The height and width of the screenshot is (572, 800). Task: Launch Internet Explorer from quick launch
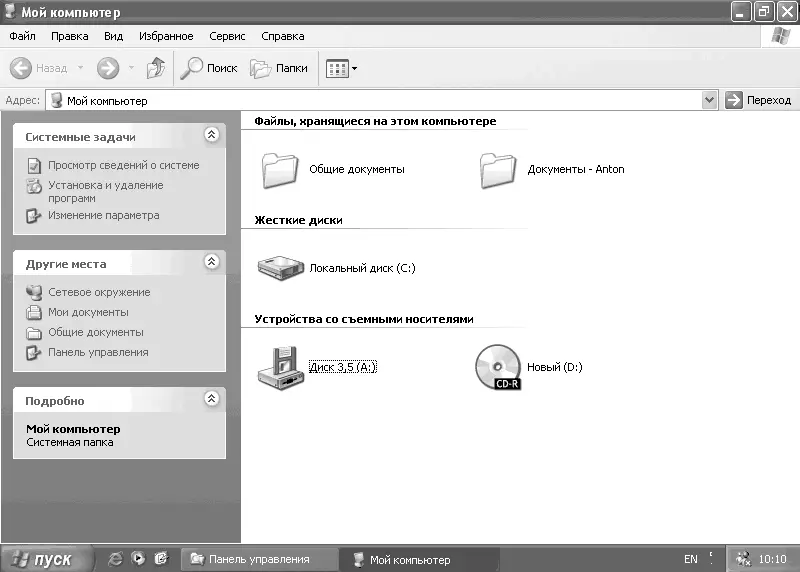point(115,559)
